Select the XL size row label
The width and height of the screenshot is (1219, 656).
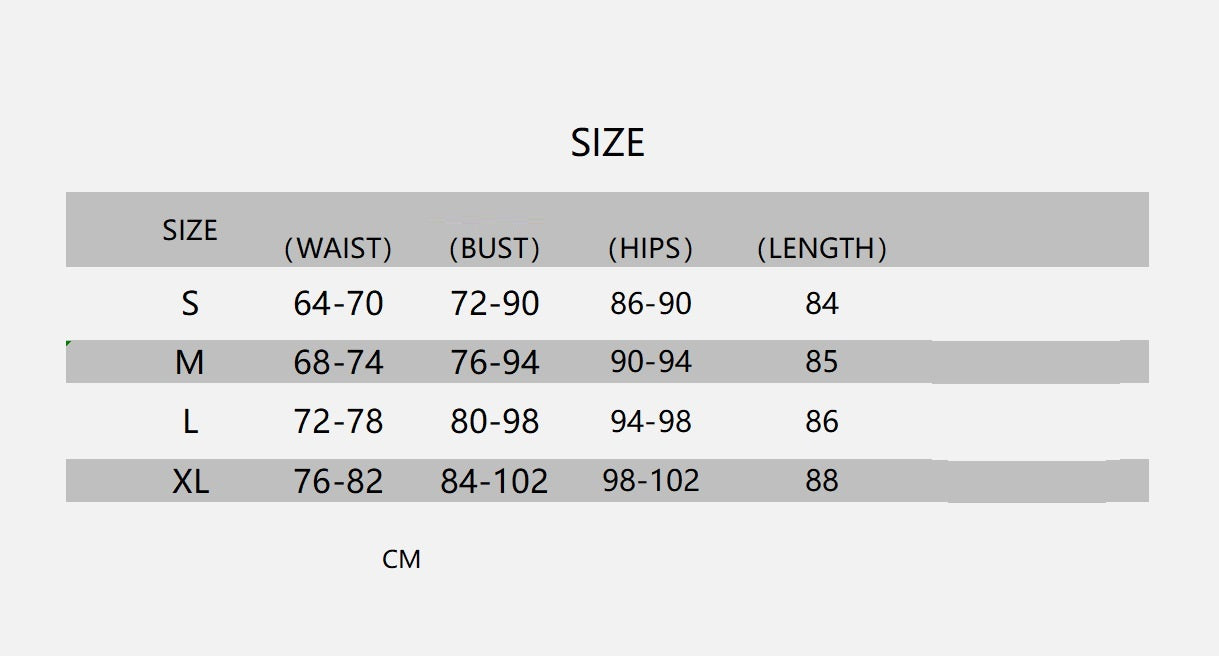190,482
